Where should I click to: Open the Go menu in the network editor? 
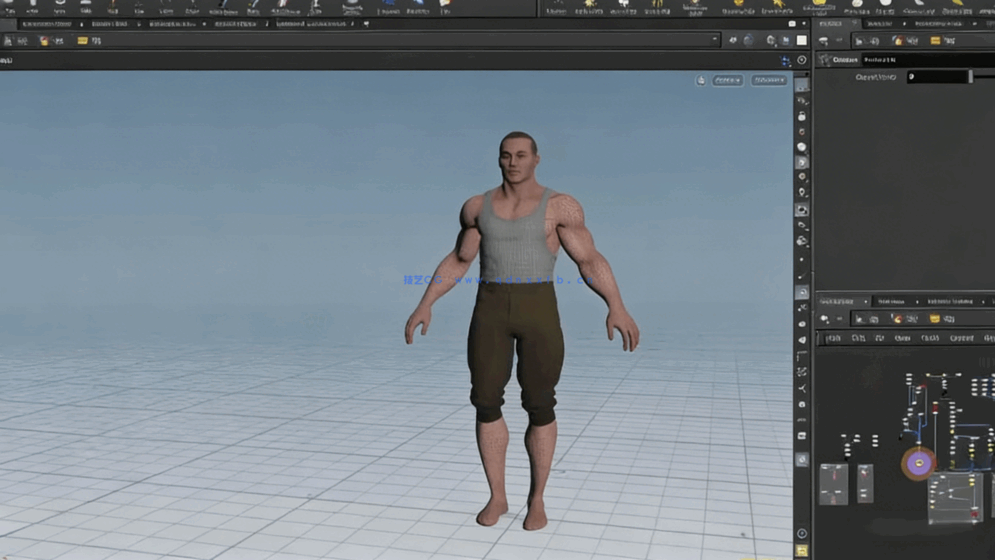point(880,338)
